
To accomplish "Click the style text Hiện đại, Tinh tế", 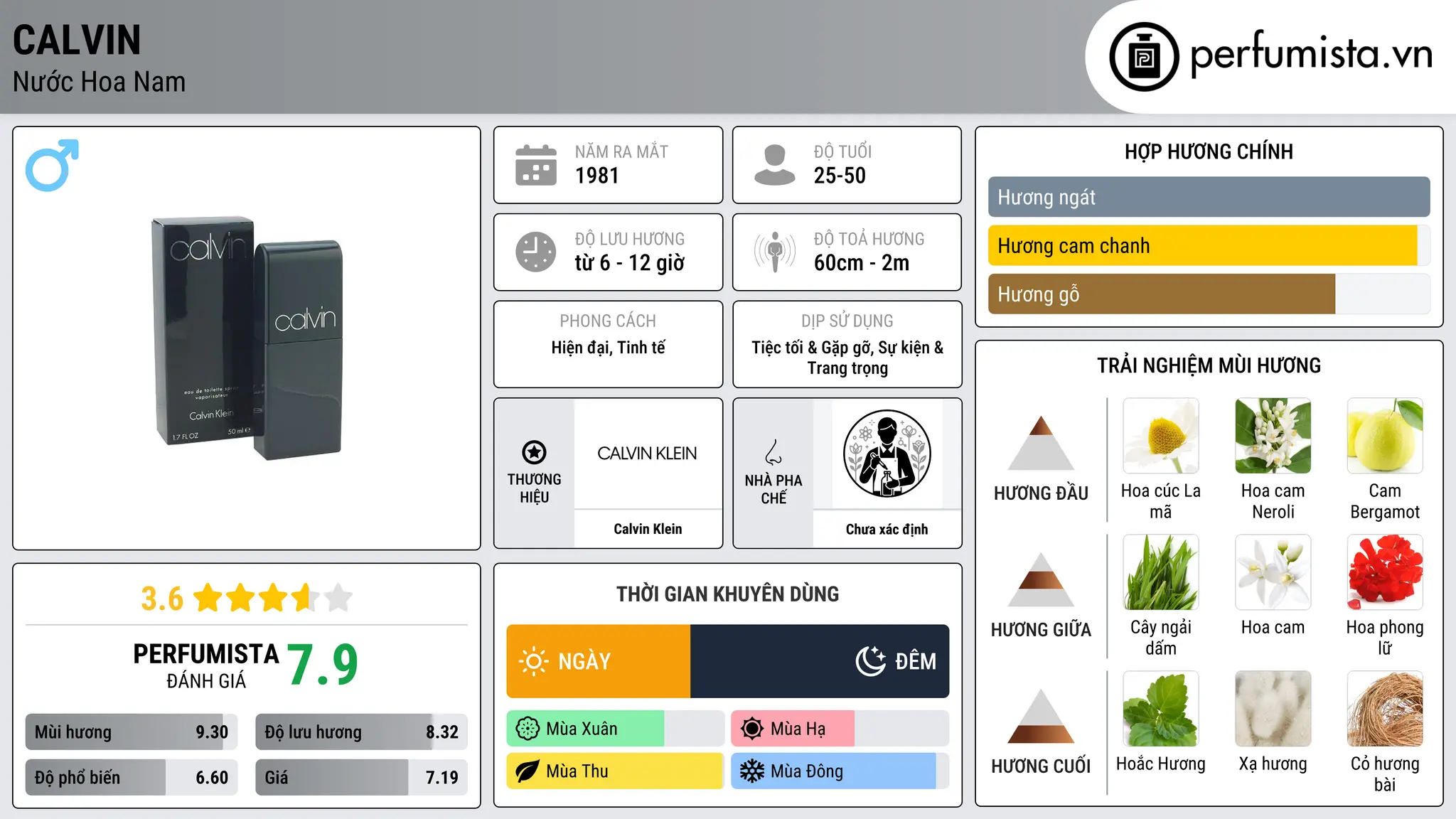I will tap(608, 348).
